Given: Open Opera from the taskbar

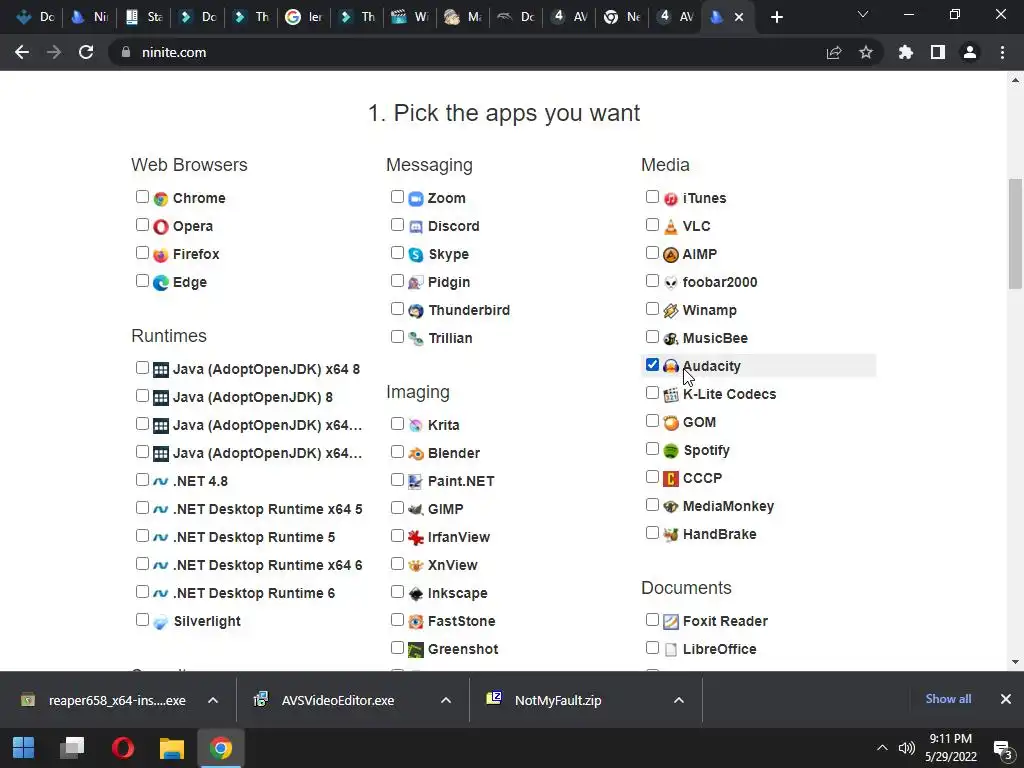Looking at the screenshot, I should pyautogui.click(x=123, y=748).
